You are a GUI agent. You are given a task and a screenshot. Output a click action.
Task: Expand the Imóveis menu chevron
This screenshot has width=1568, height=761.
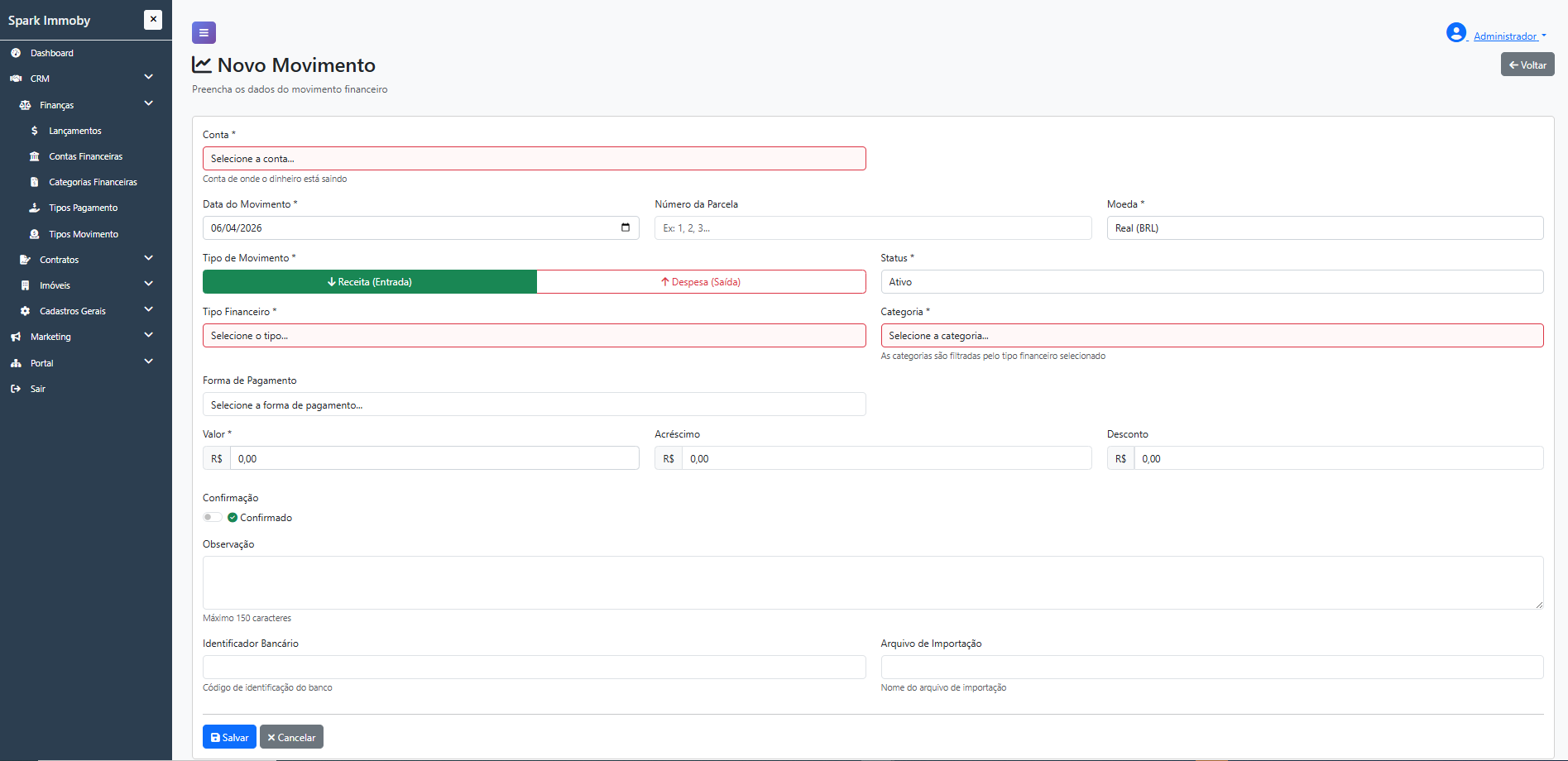149,284
